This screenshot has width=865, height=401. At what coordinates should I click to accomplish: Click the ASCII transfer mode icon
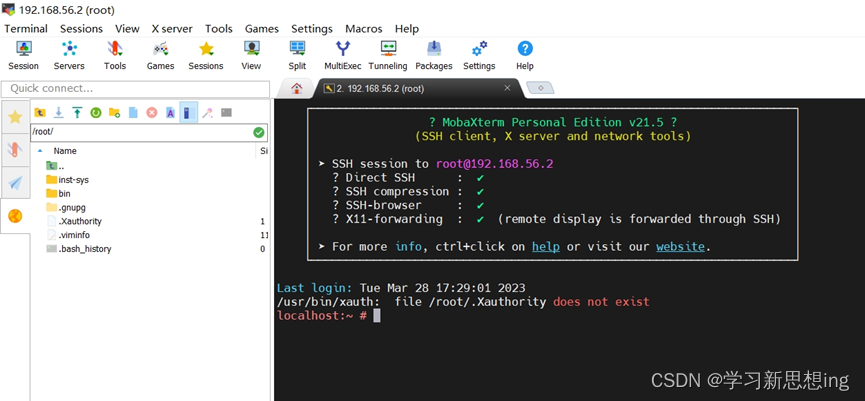coord(170,113)
